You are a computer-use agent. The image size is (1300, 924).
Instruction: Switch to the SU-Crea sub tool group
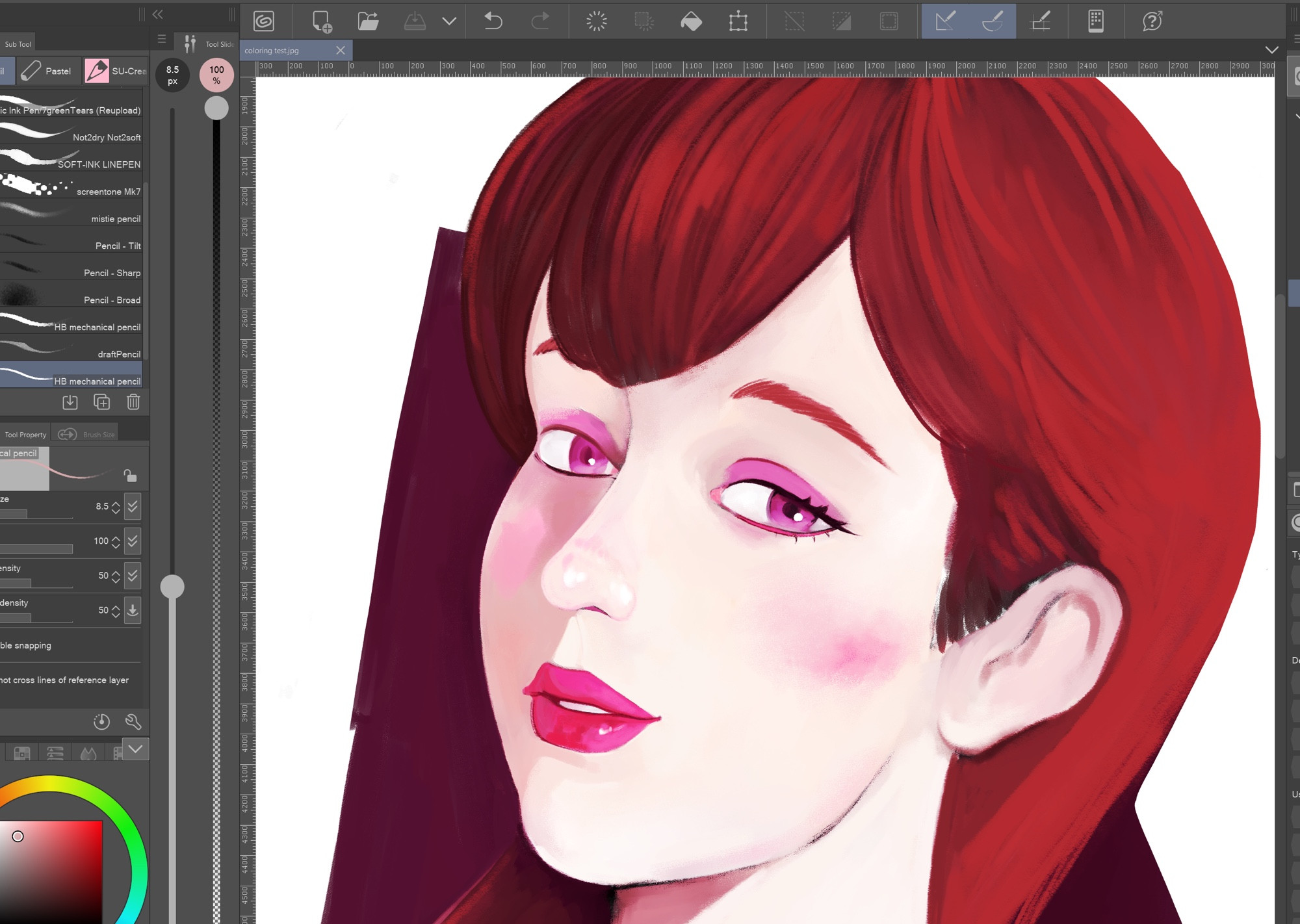[117, 71]
